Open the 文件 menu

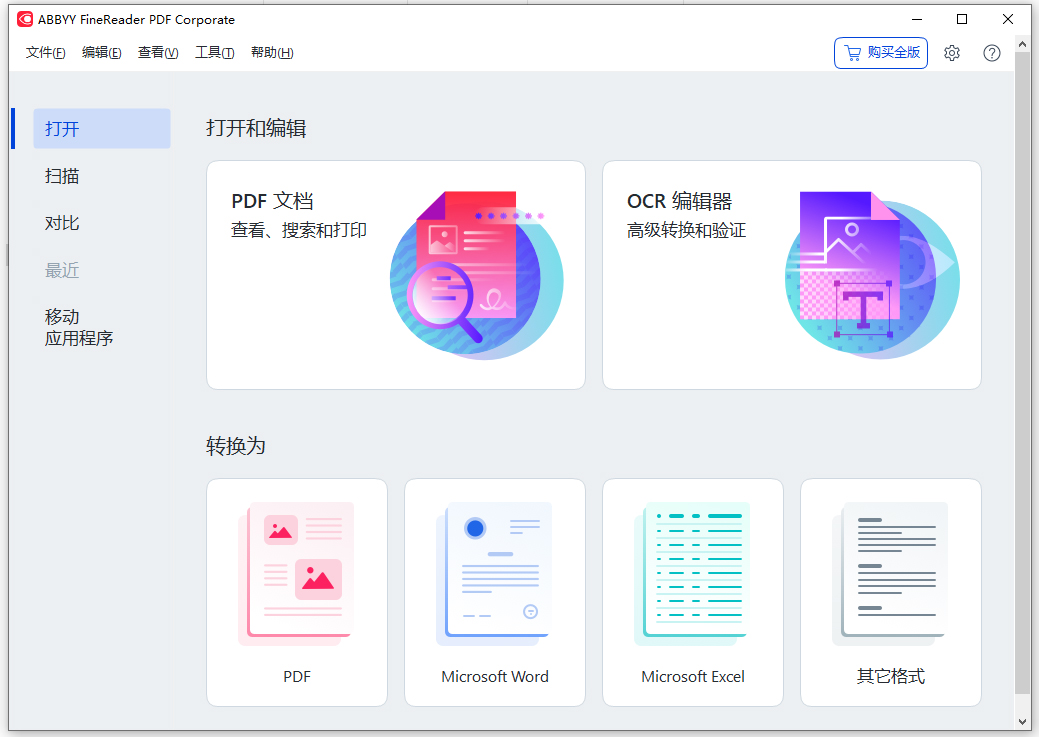tap(44, 53)
